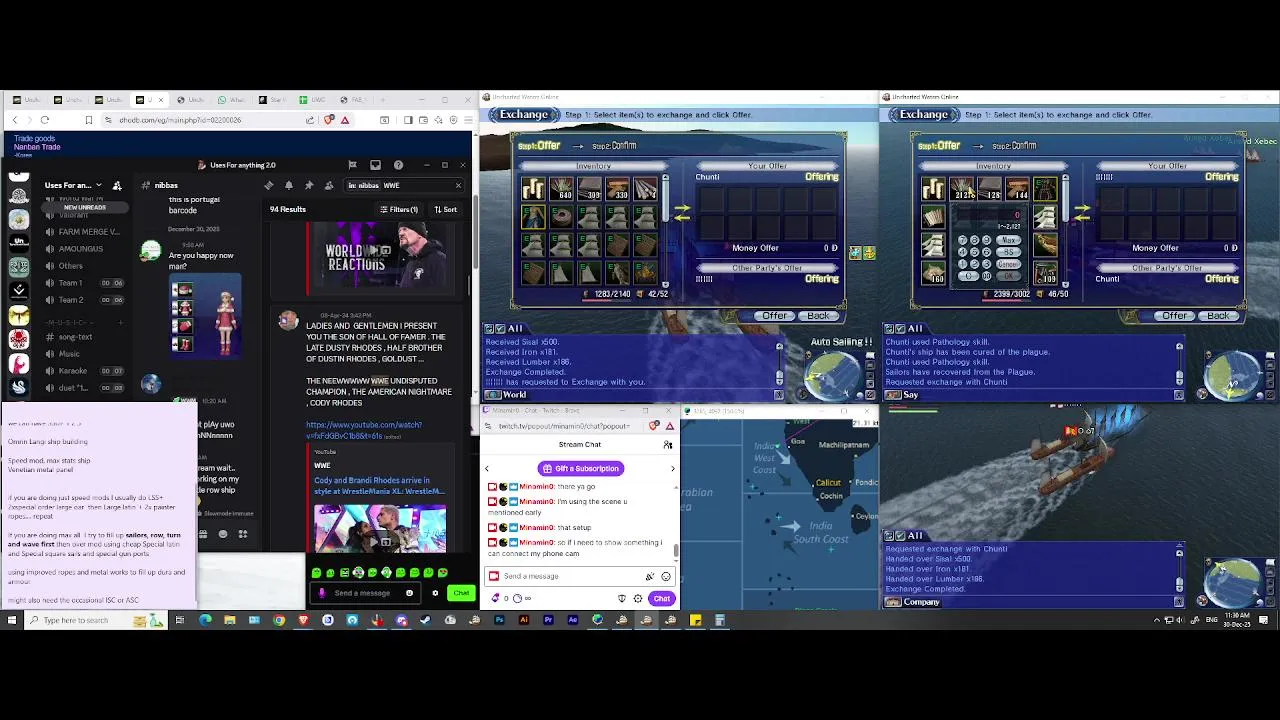Click the Back button in left game window

[818, 316]
